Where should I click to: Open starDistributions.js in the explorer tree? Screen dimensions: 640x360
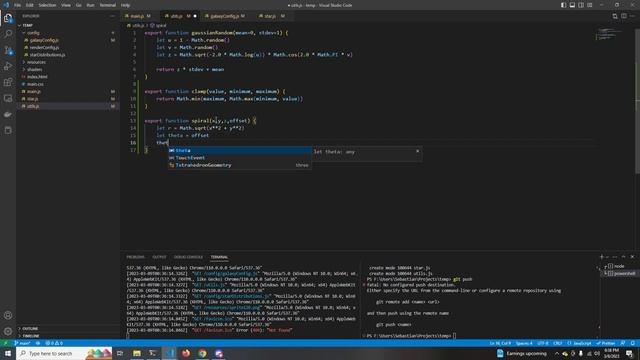tap(68, 55)
